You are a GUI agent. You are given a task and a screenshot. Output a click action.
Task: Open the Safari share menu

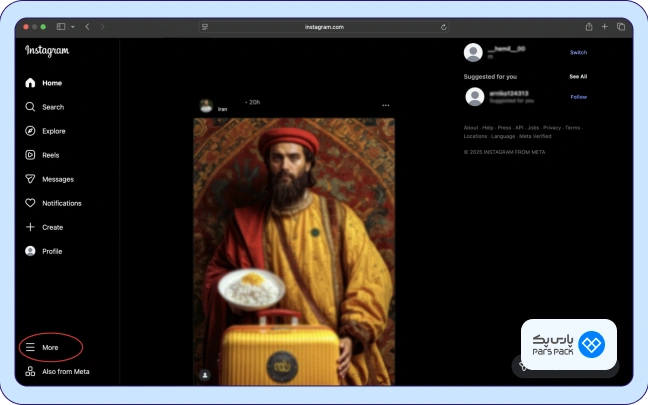pos(588,27)
